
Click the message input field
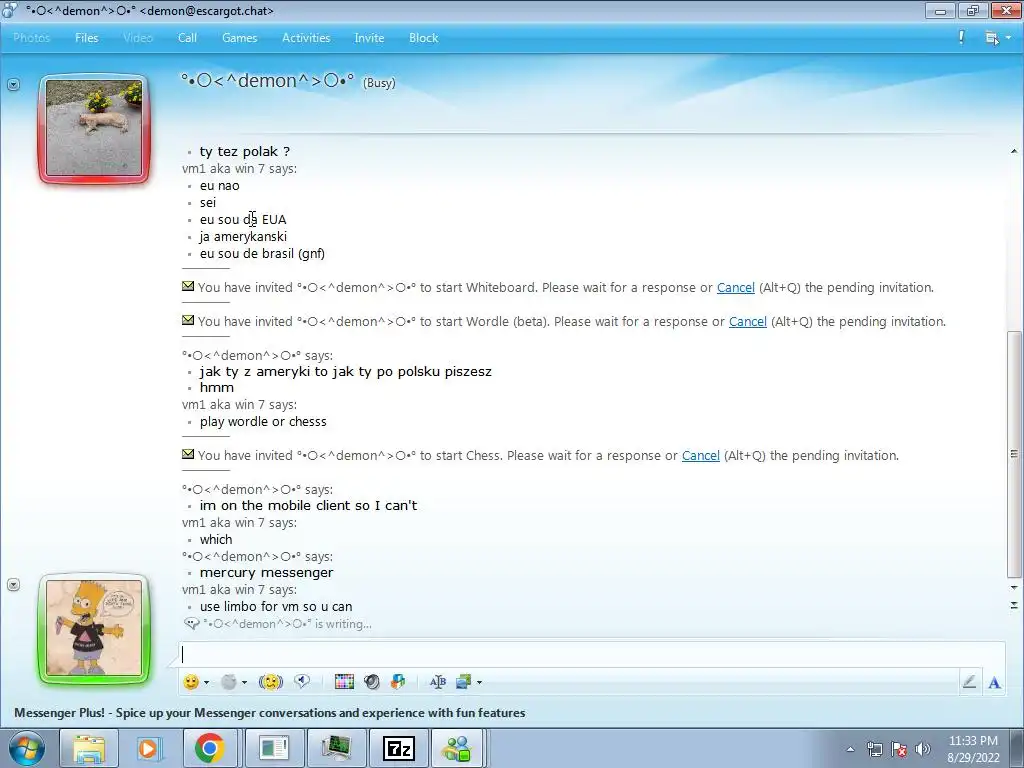[591, 654]
